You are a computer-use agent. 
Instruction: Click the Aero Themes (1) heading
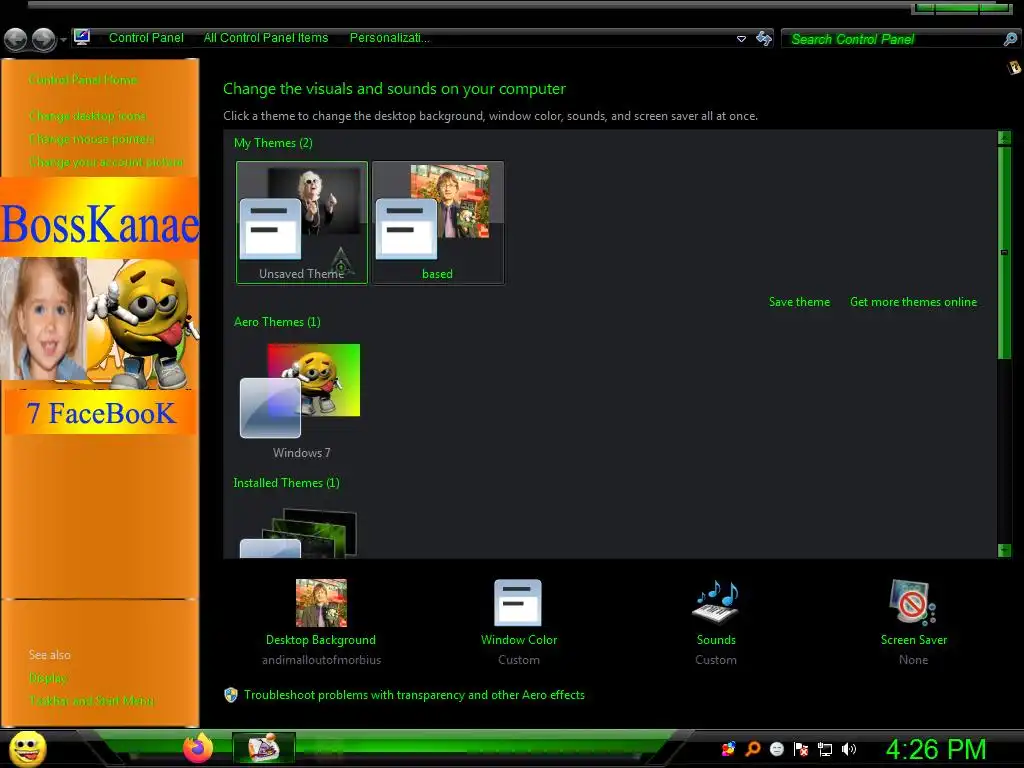[x=277, y=322]
